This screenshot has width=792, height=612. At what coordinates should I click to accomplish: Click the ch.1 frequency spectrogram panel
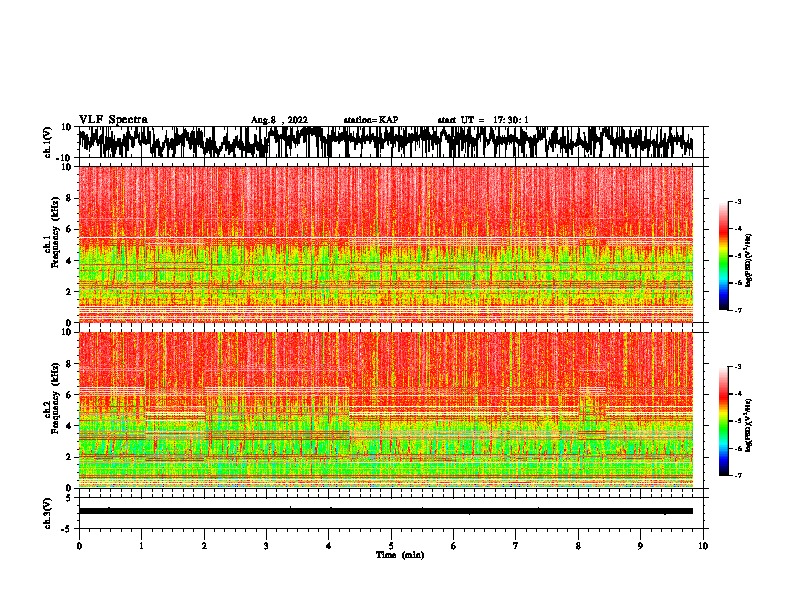[386, 244]
